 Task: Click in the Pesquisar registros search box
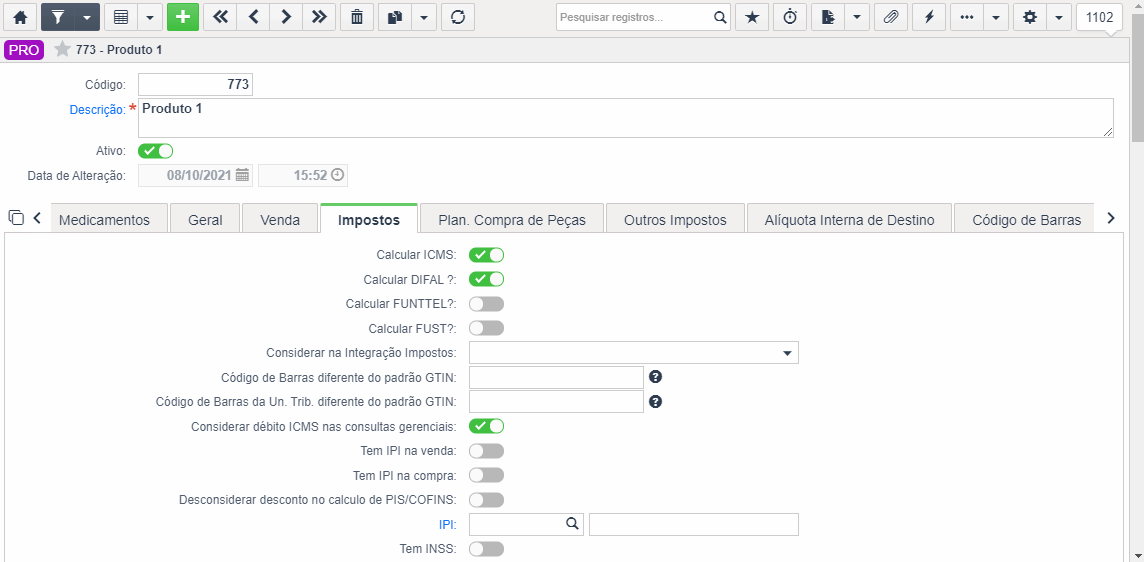pyautogui.click(x=632, y=17)
